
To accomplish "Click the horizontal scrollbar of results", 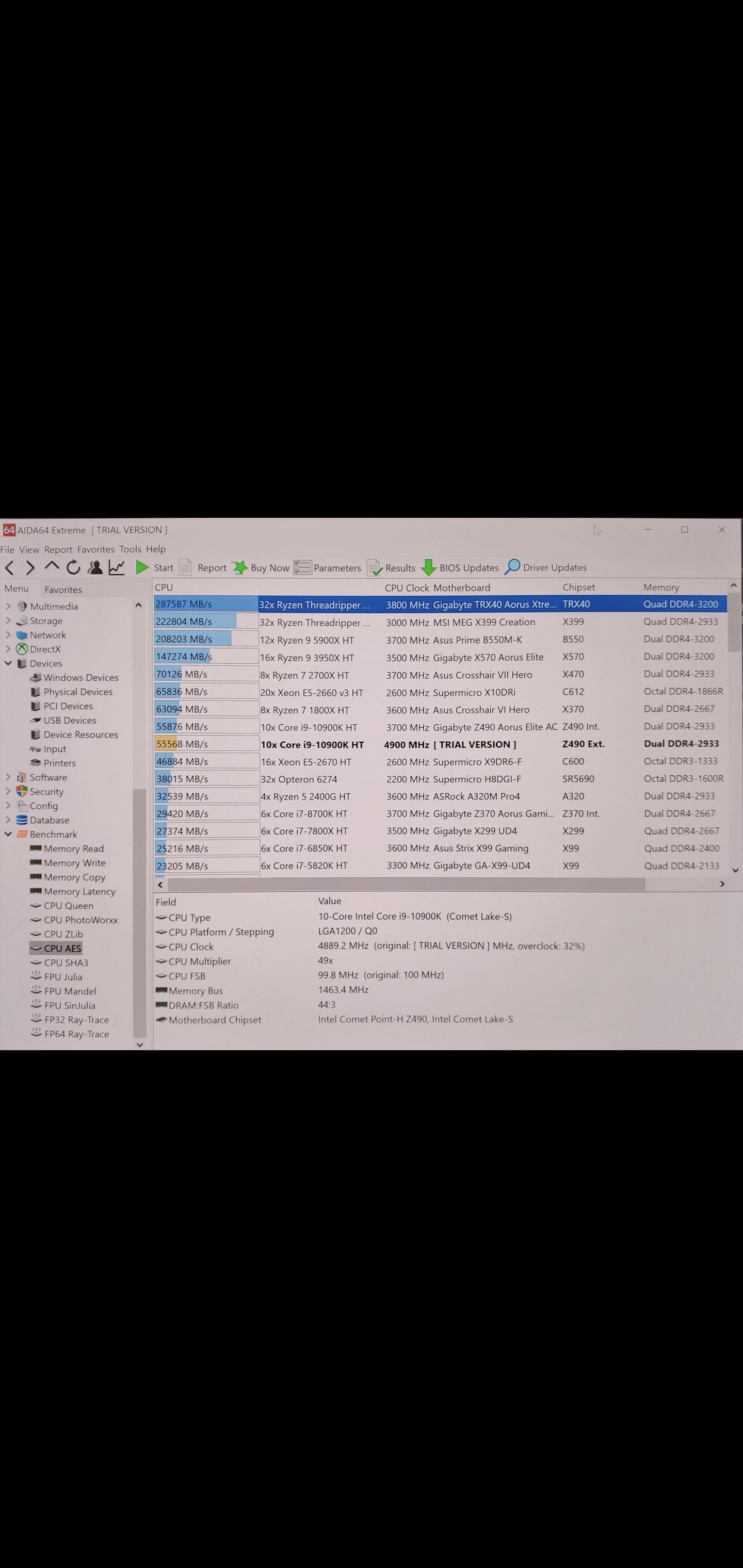I will coord(406,884).
